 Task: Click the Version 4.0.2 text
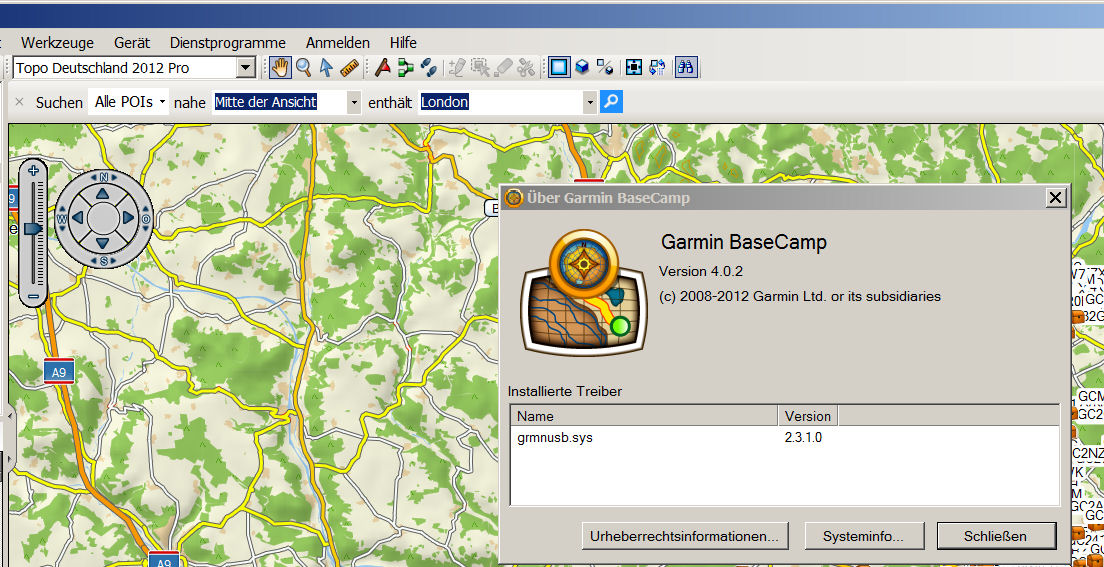701,271
